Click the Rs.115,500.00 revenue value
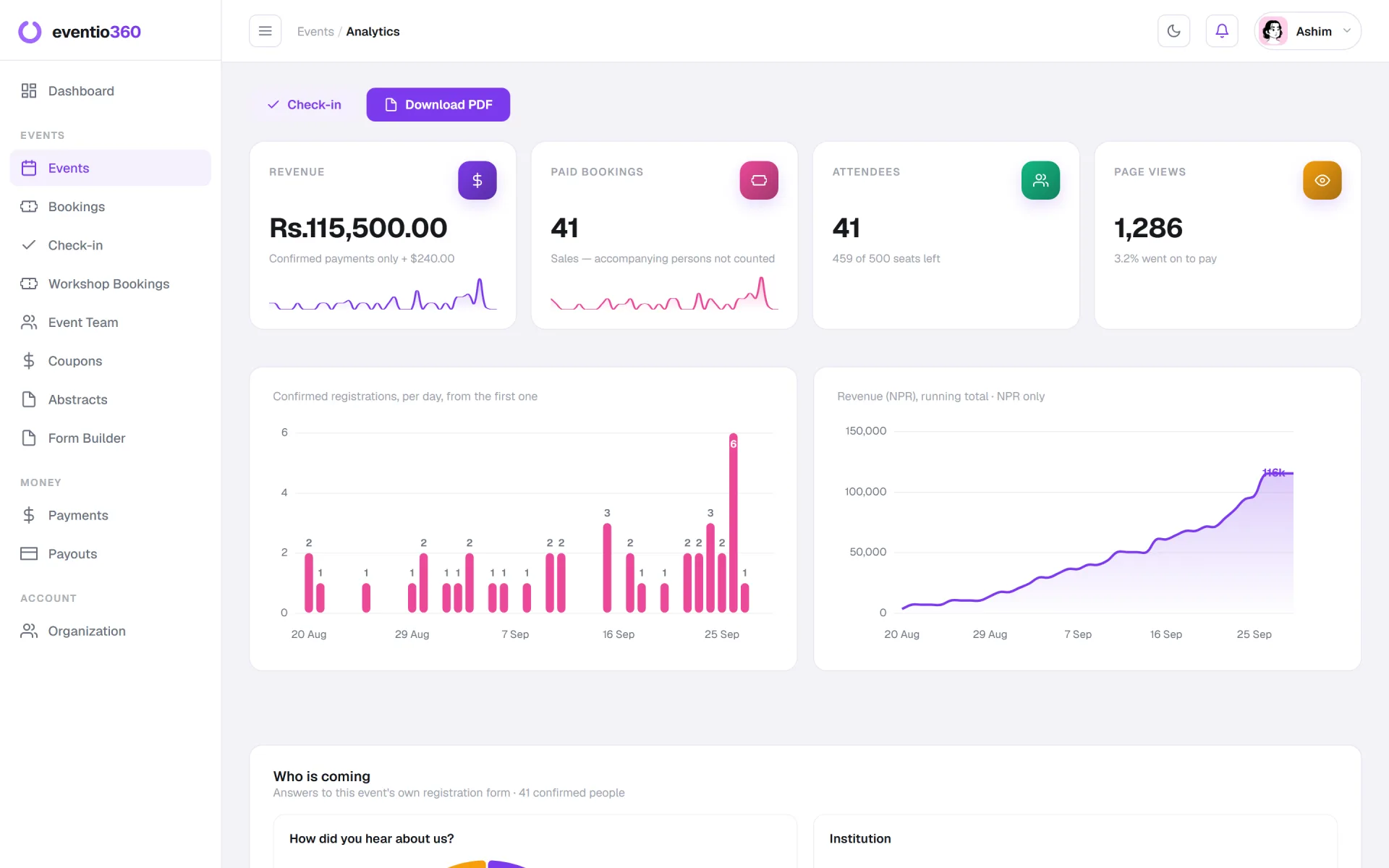This screenshot has width=1389, height=868. [358, 228]
